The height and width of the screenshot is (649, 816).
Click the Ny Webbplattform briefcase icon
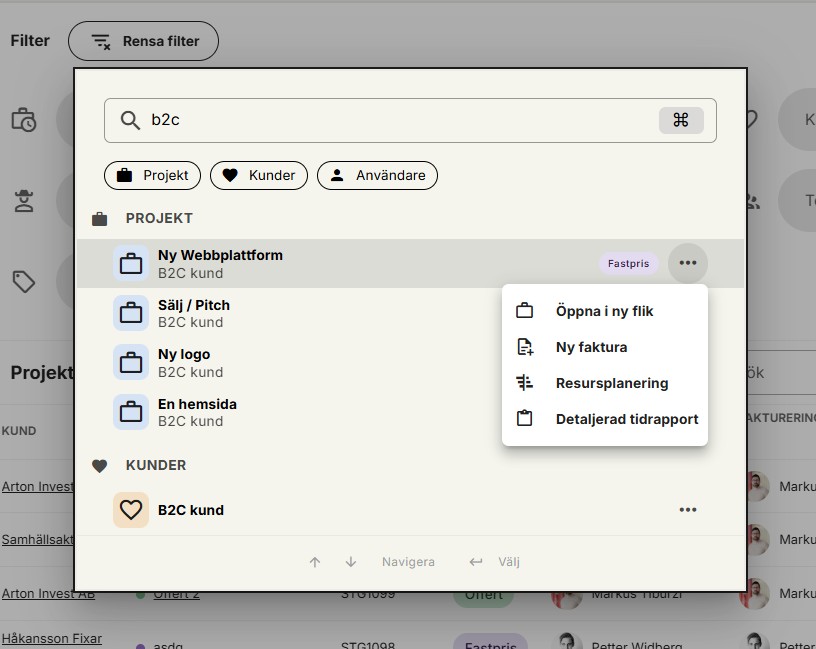click(131, 264)
